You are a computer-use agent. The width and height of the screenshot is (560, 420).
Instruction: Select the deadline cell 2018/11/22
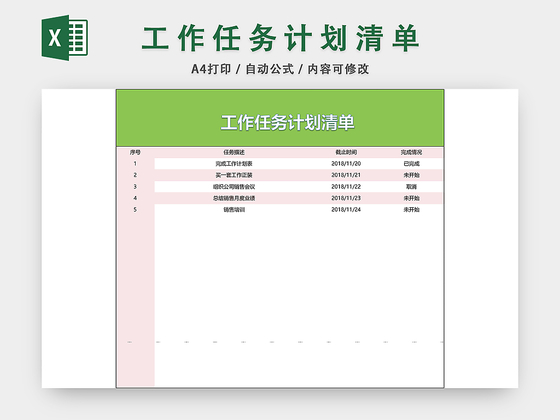[x=346, y=186]
